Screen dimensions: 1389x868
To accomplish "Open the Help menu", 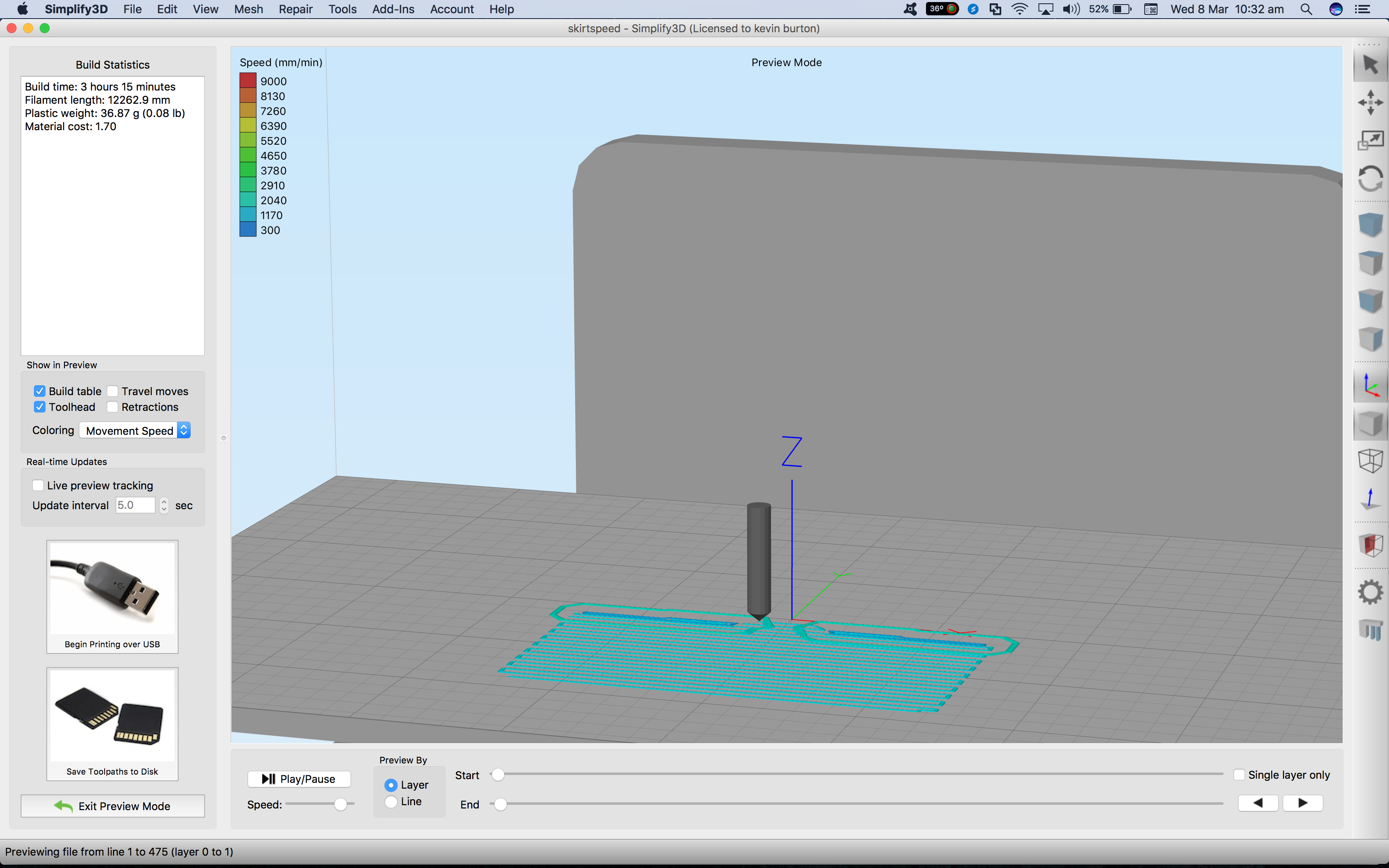I will tap(501, 9).
